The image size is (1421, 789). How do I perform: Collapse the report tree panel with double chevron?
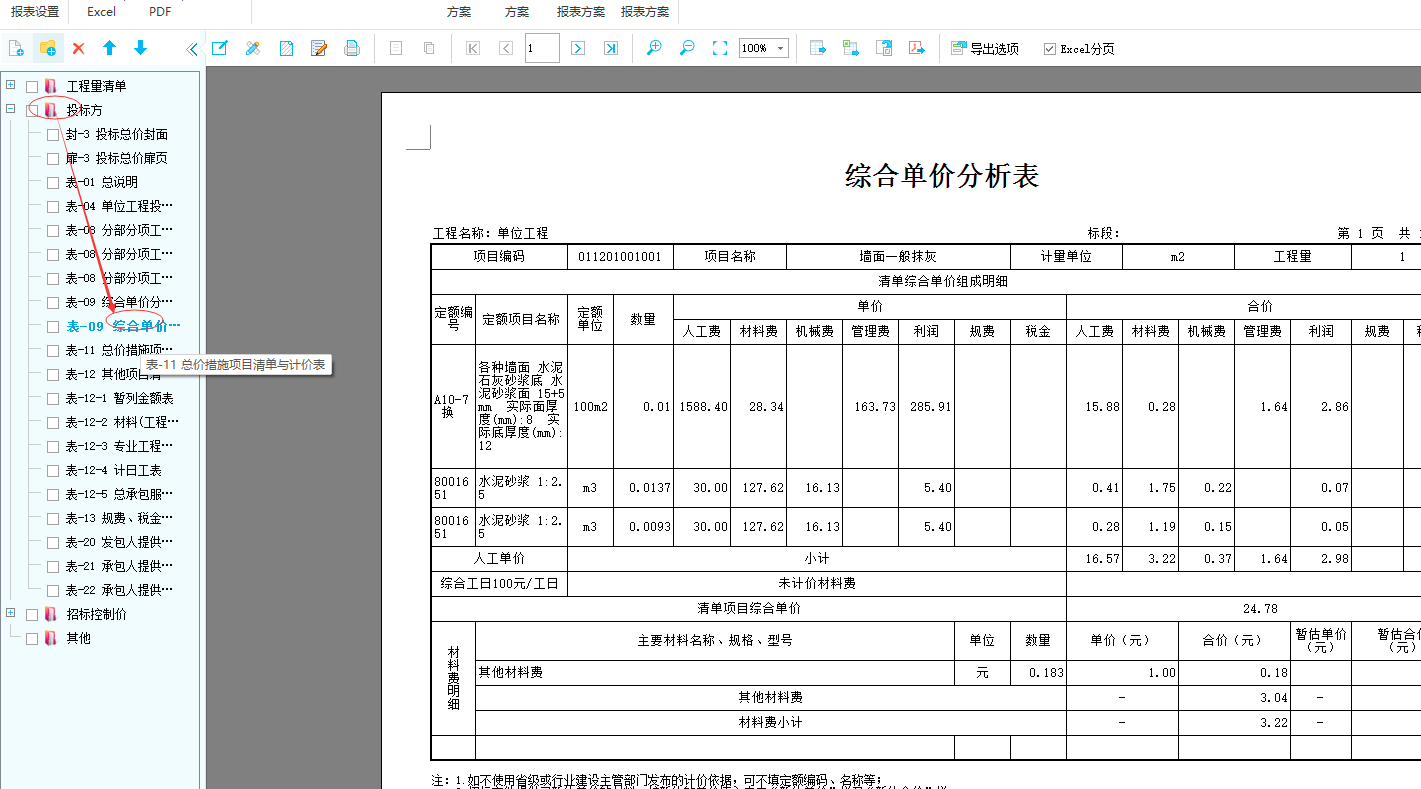(x=192, y=48)
